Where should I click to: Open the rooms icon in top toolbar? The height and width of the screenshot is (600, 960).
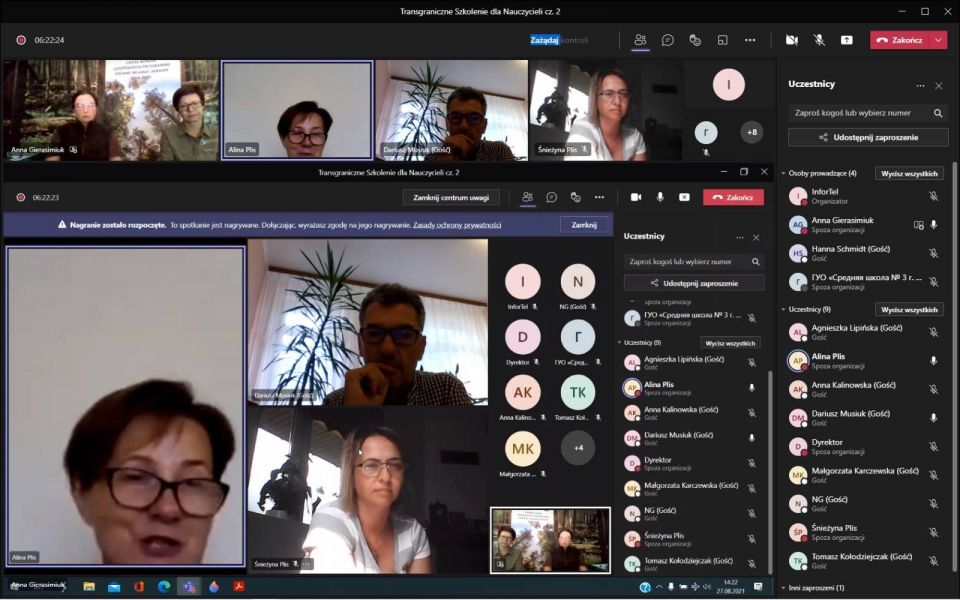pyautogui.click(x=722, y=40)
